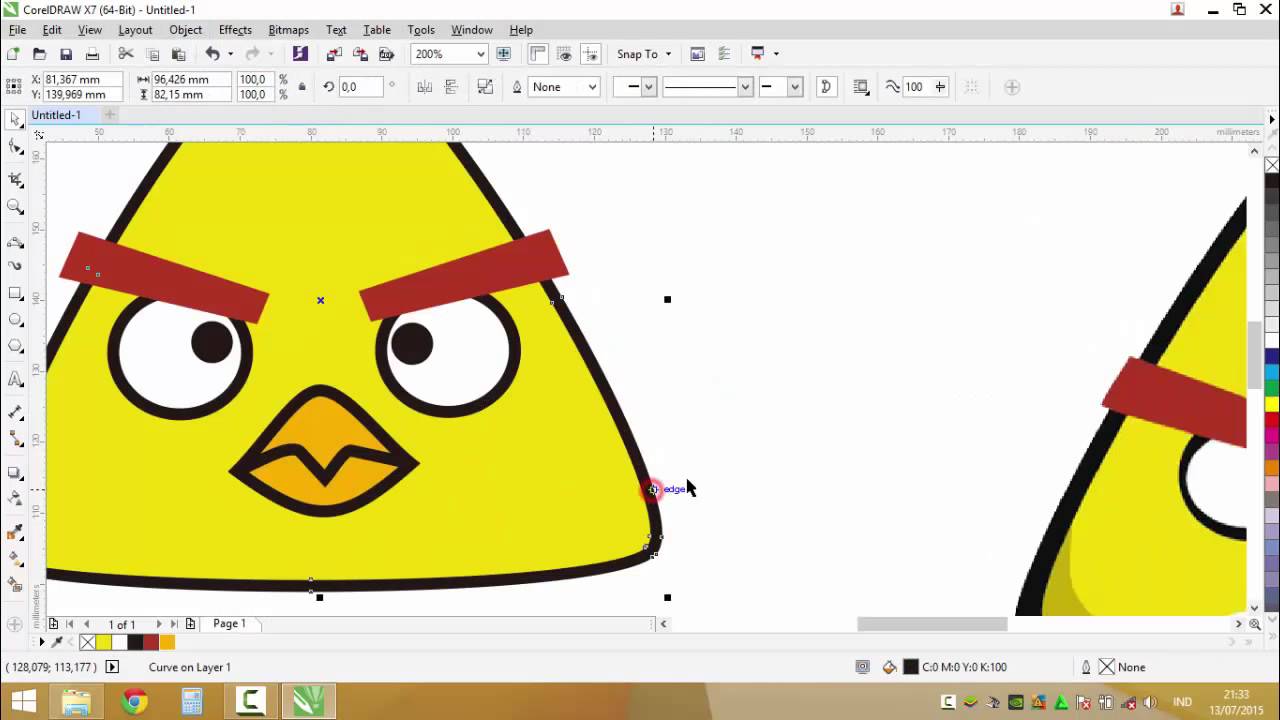Pick yellow swatch in document palette
Image resolution: width=1280 pixels, height=720 pixels.
[103, 642]
